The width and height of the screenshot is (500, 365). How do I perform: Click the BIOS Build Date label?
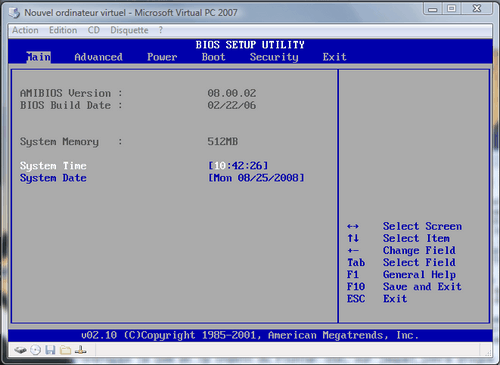(71, 105)
